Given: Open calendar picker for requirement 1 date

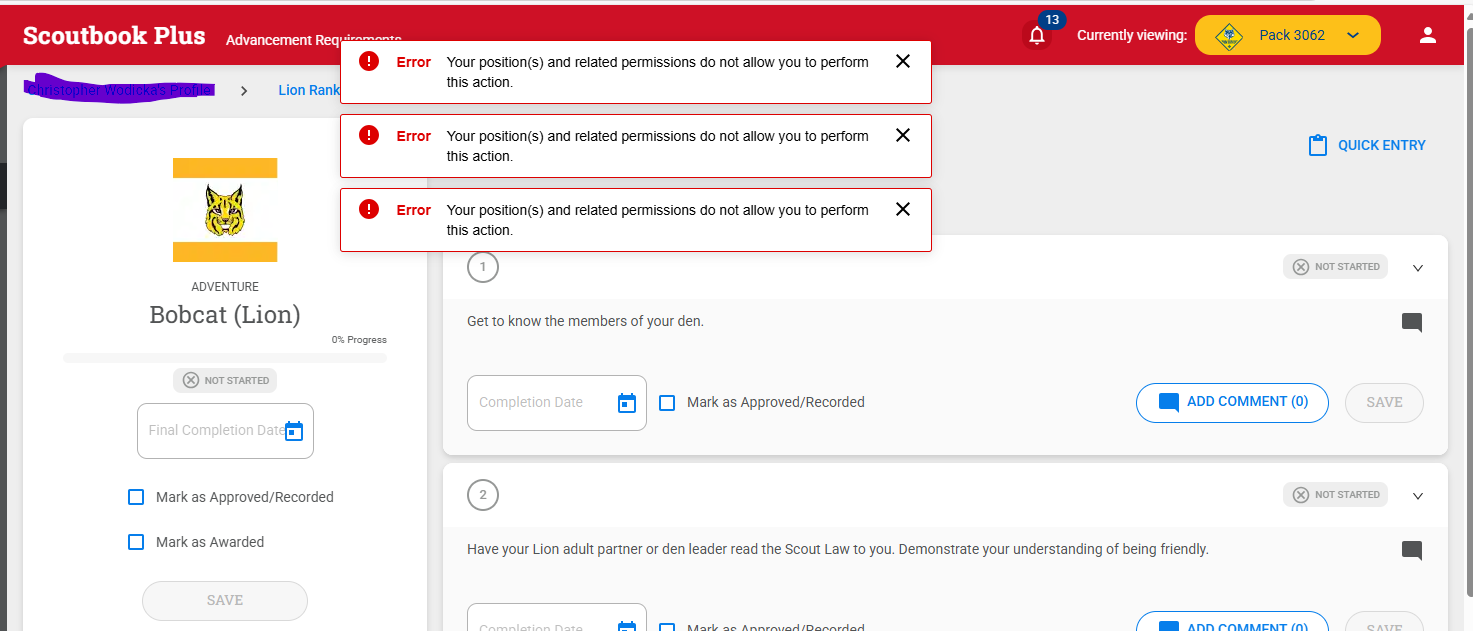Looking at the screenshot, I should click(x=627, y=403).
